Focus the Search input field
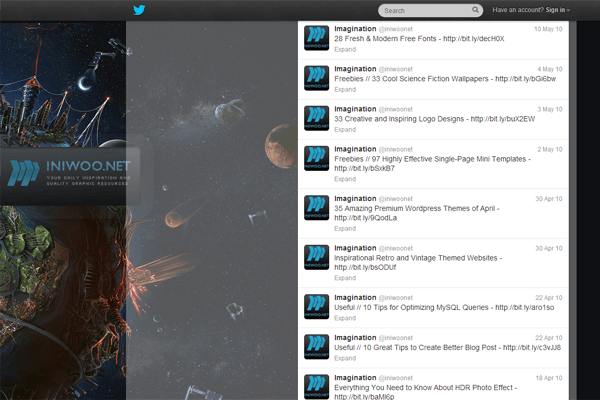 tap(430, 10)
